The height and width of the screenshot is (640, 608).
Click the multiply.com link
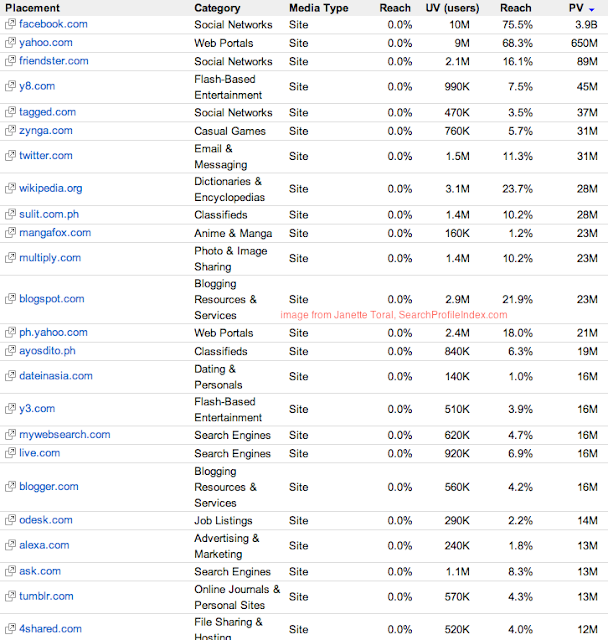click(x=50, y=258)
